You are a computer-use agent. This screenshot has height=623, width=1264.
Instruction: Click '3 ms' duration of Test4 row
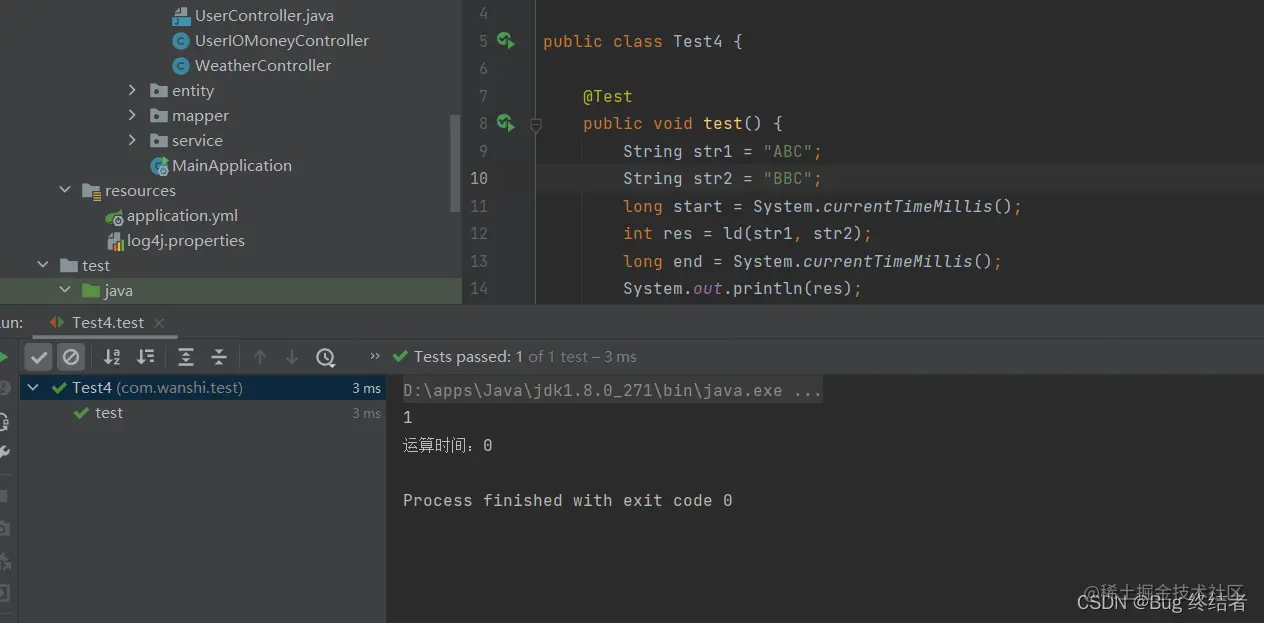coord(366,388)
